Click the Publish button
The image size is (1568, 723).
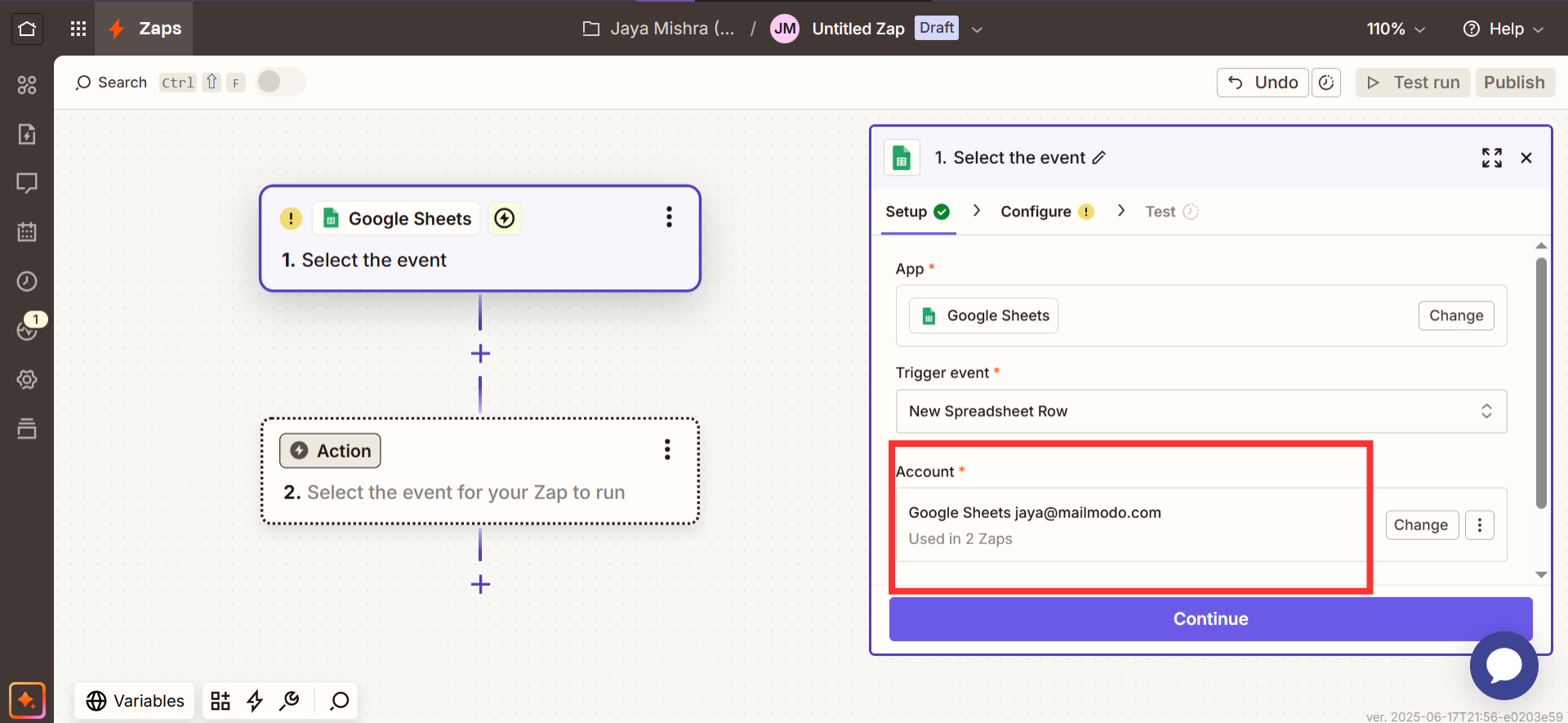[x=1514, y=83]
